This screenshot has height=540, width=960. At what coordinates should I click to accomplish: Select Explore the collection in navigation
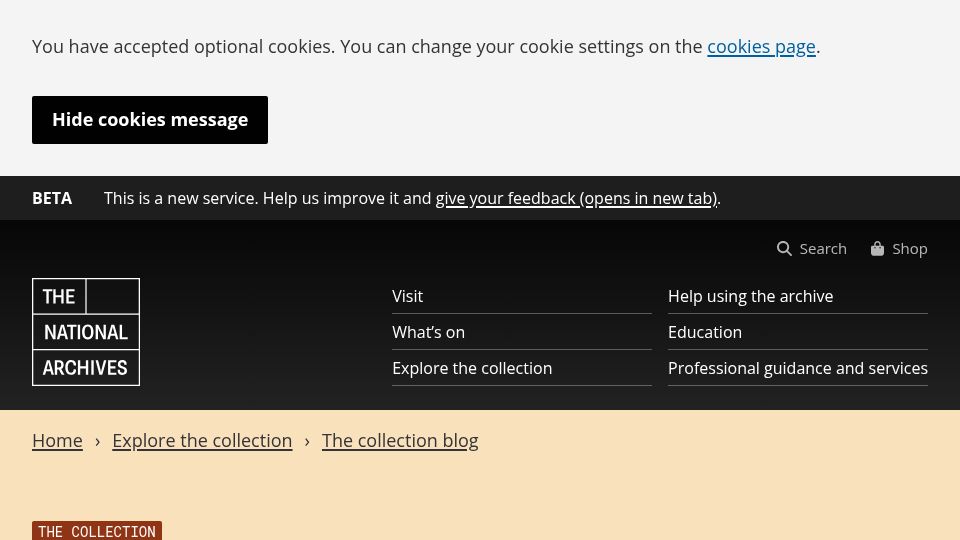472,369
